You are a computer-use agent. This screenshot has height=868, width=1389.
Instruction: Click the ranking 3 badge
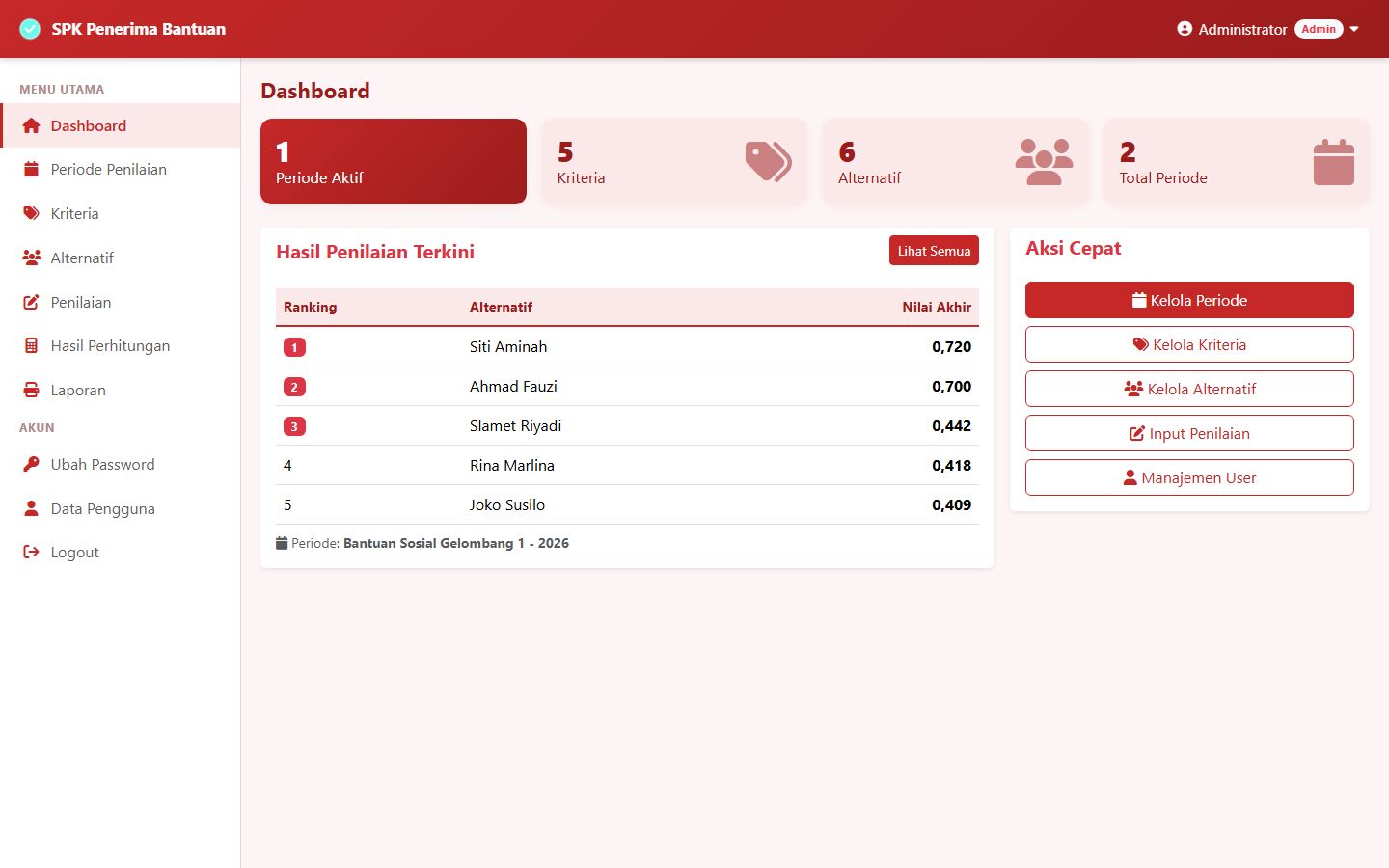[294, 426]
